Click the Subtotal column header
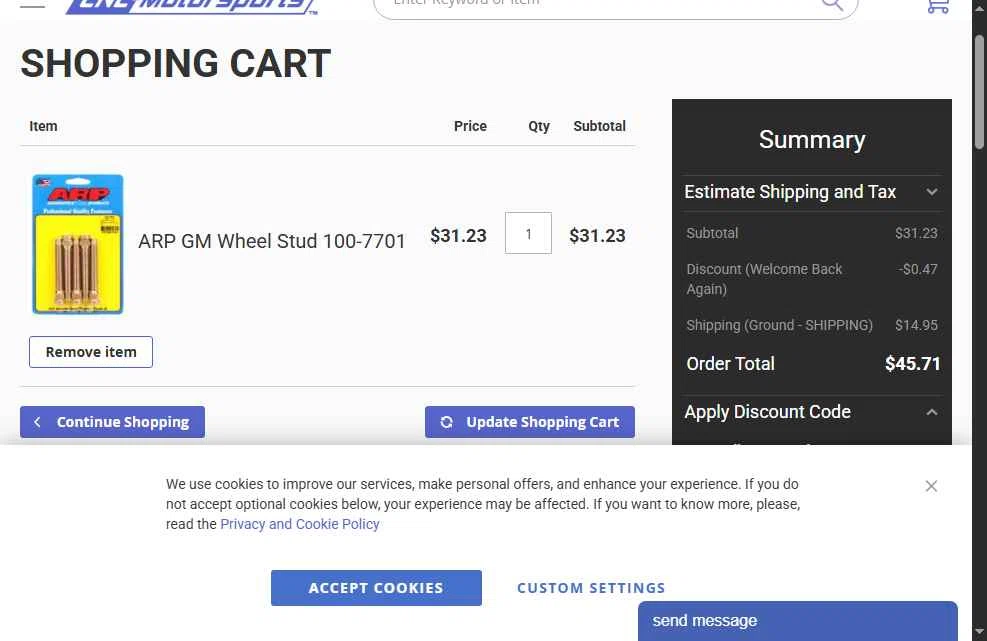This screenshot has height=641, width=987. point(599,127)
